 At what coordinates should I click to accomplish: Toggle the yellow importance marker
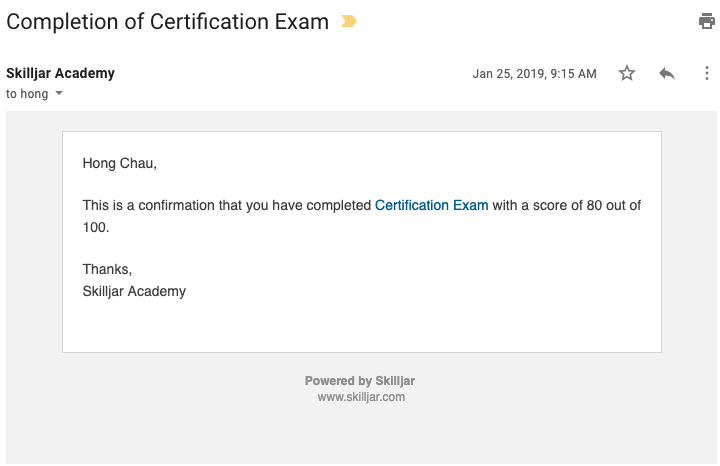click(x=349, y=21)
